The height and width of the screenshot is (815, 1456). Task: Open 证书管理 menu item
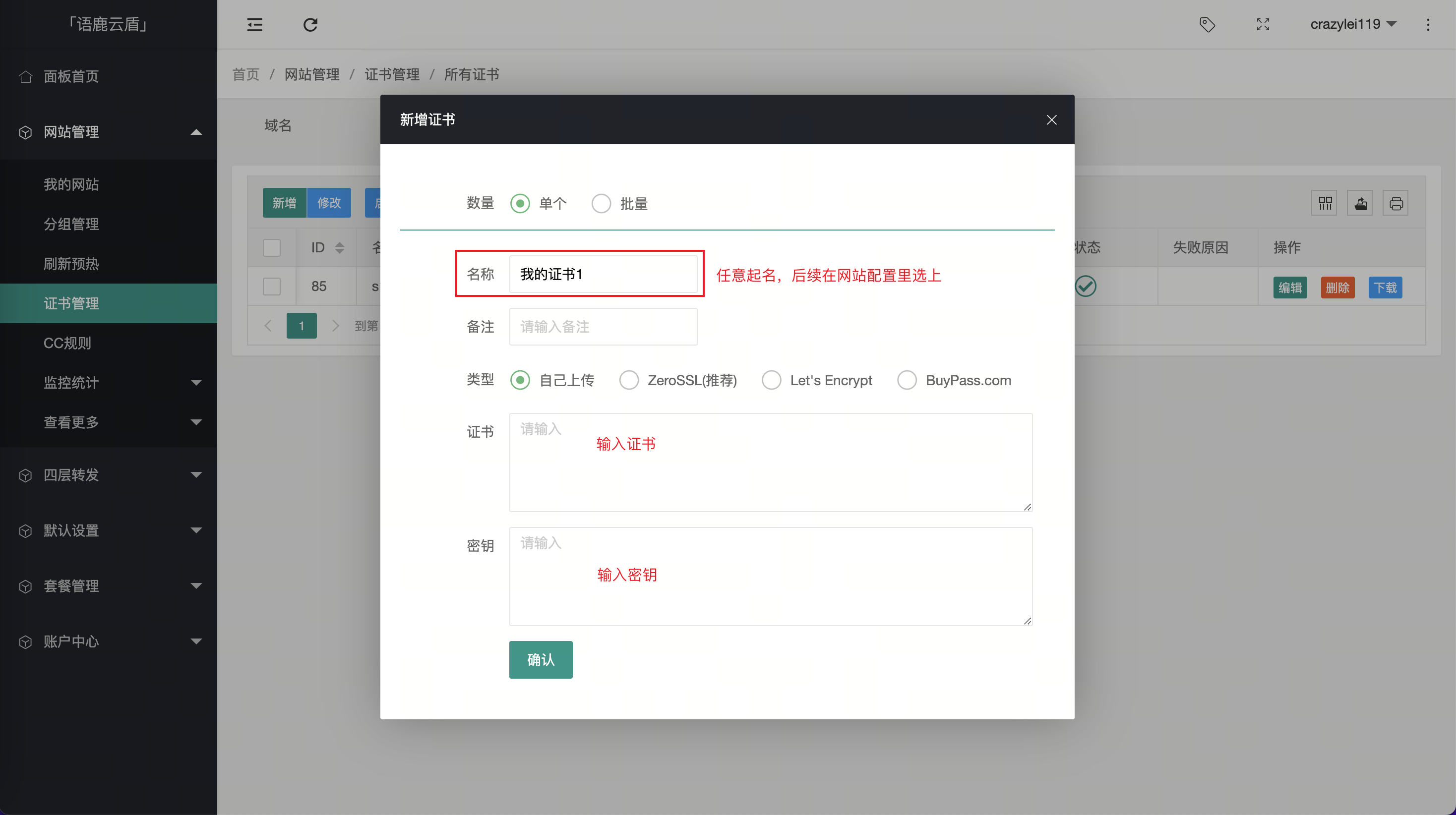pos(109,303)
